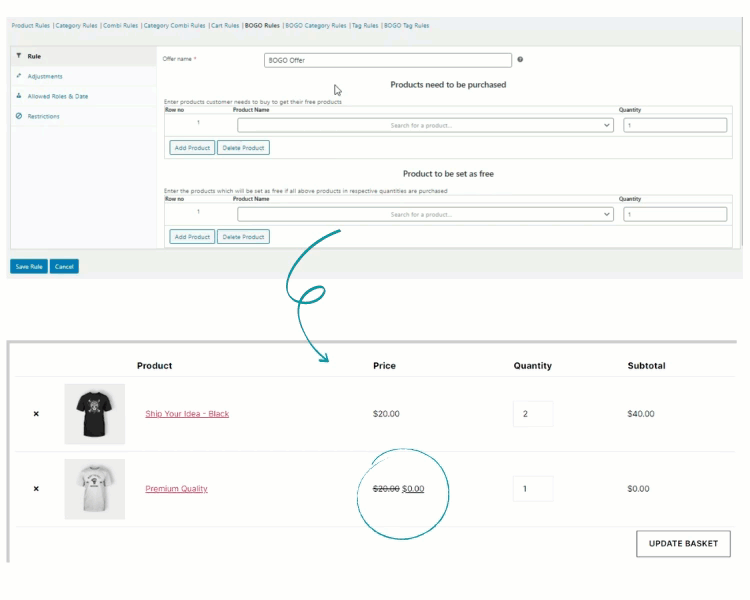Click the white t-shirt thumbnail
Image resolution: width=750 pixels, height=600 pixels.
pyautogui.click(x=95, y=489)
